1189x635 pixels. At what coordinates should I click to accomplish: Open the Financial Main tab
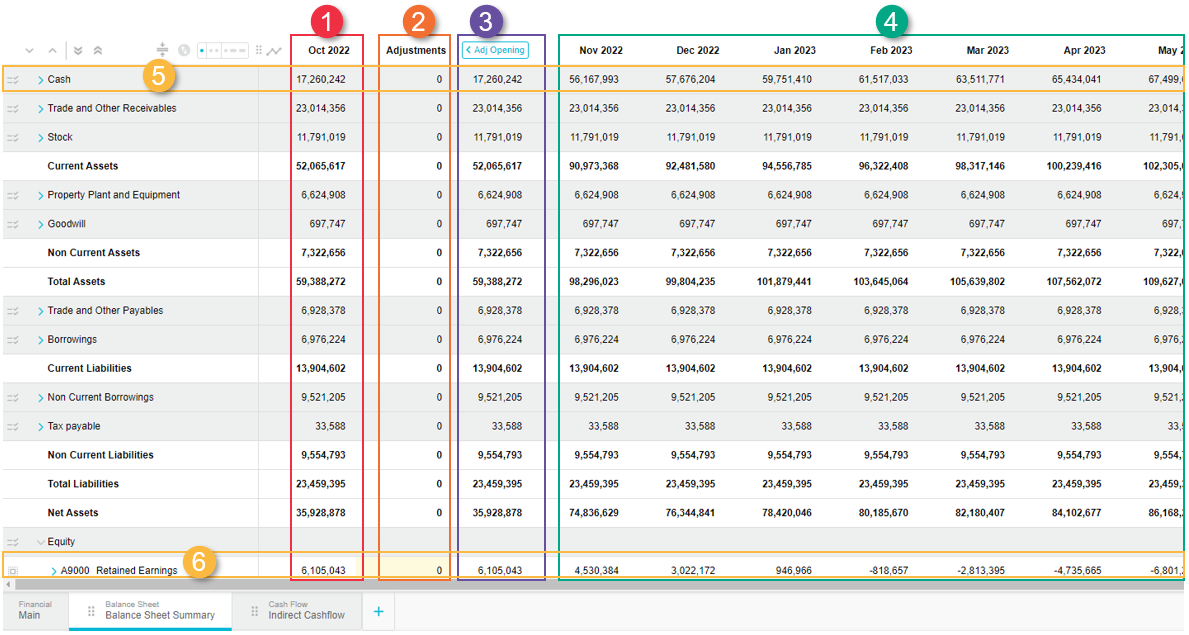point(34,611)
